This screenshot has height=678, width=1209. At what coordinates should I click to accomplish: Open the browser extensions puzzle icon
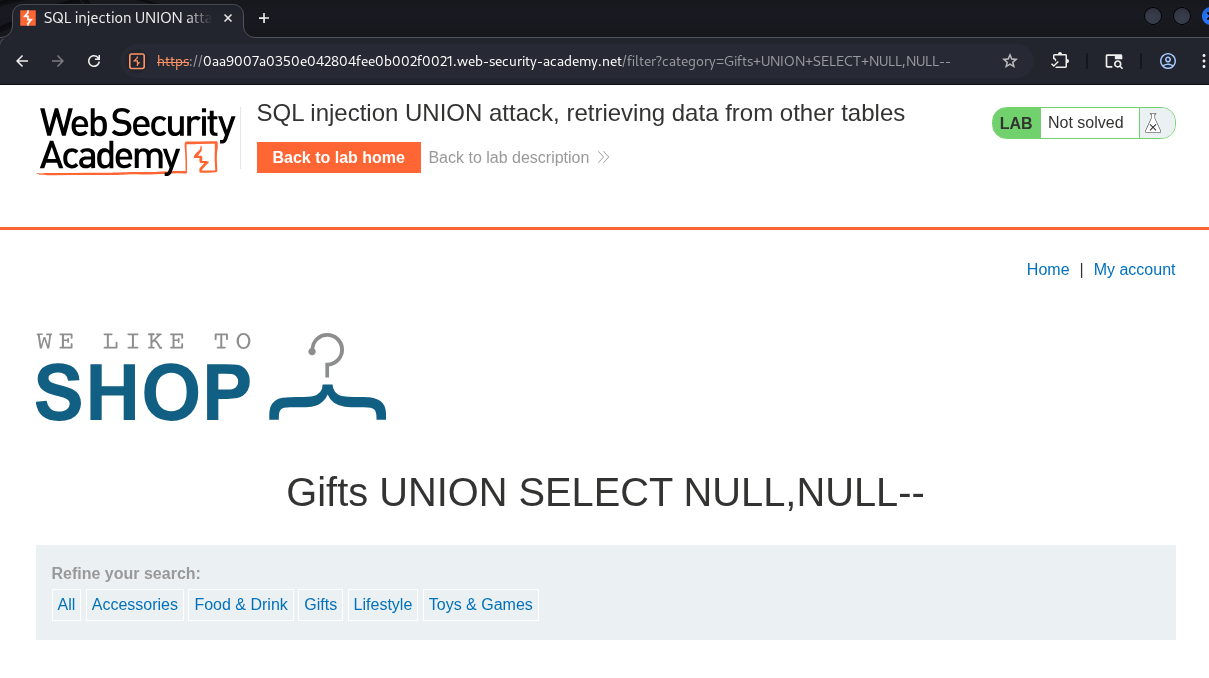[x=1060, y=61]
